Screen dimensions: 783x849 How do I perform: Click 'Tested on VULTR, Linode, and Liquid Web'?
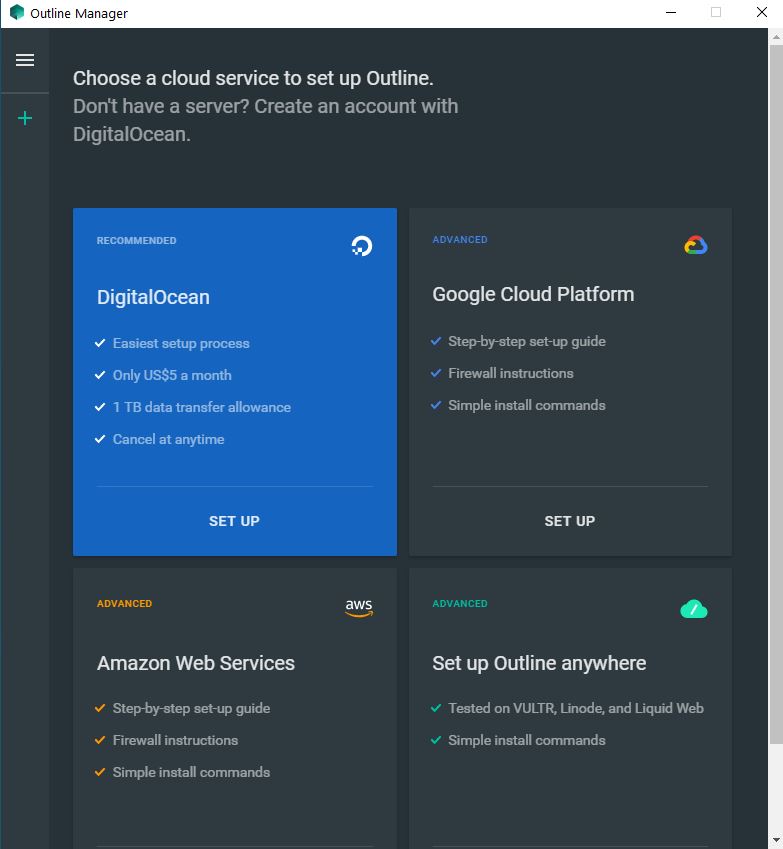pos(576,708)
